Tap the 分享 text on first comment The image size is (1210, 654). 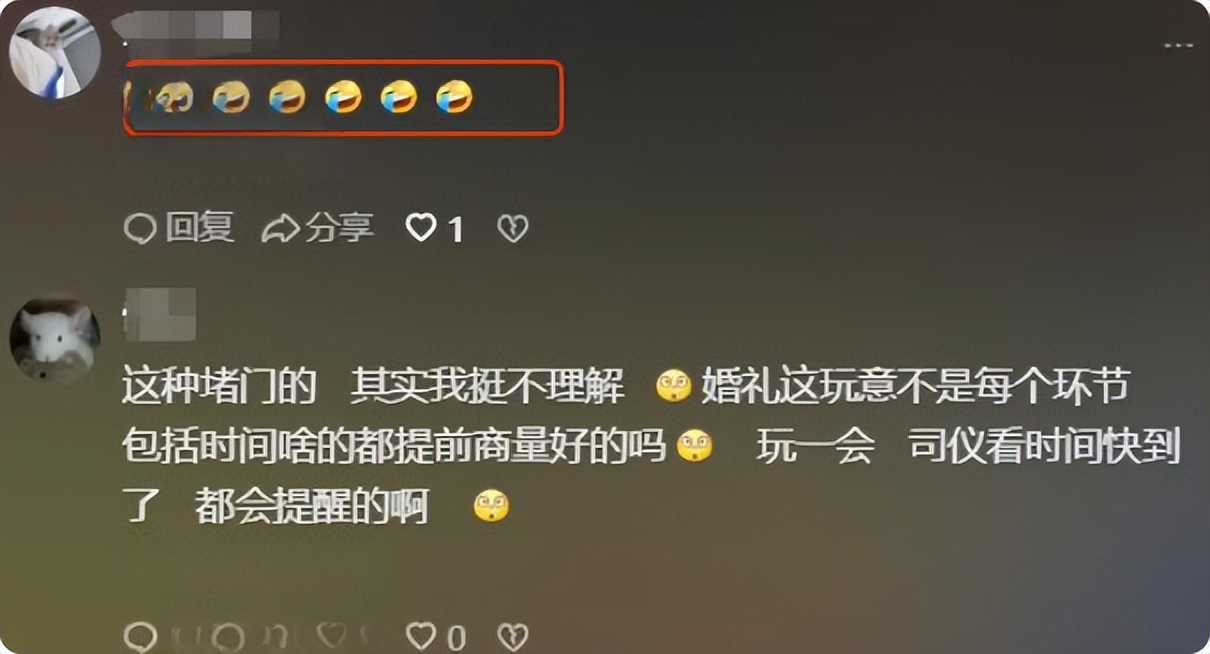339,228
